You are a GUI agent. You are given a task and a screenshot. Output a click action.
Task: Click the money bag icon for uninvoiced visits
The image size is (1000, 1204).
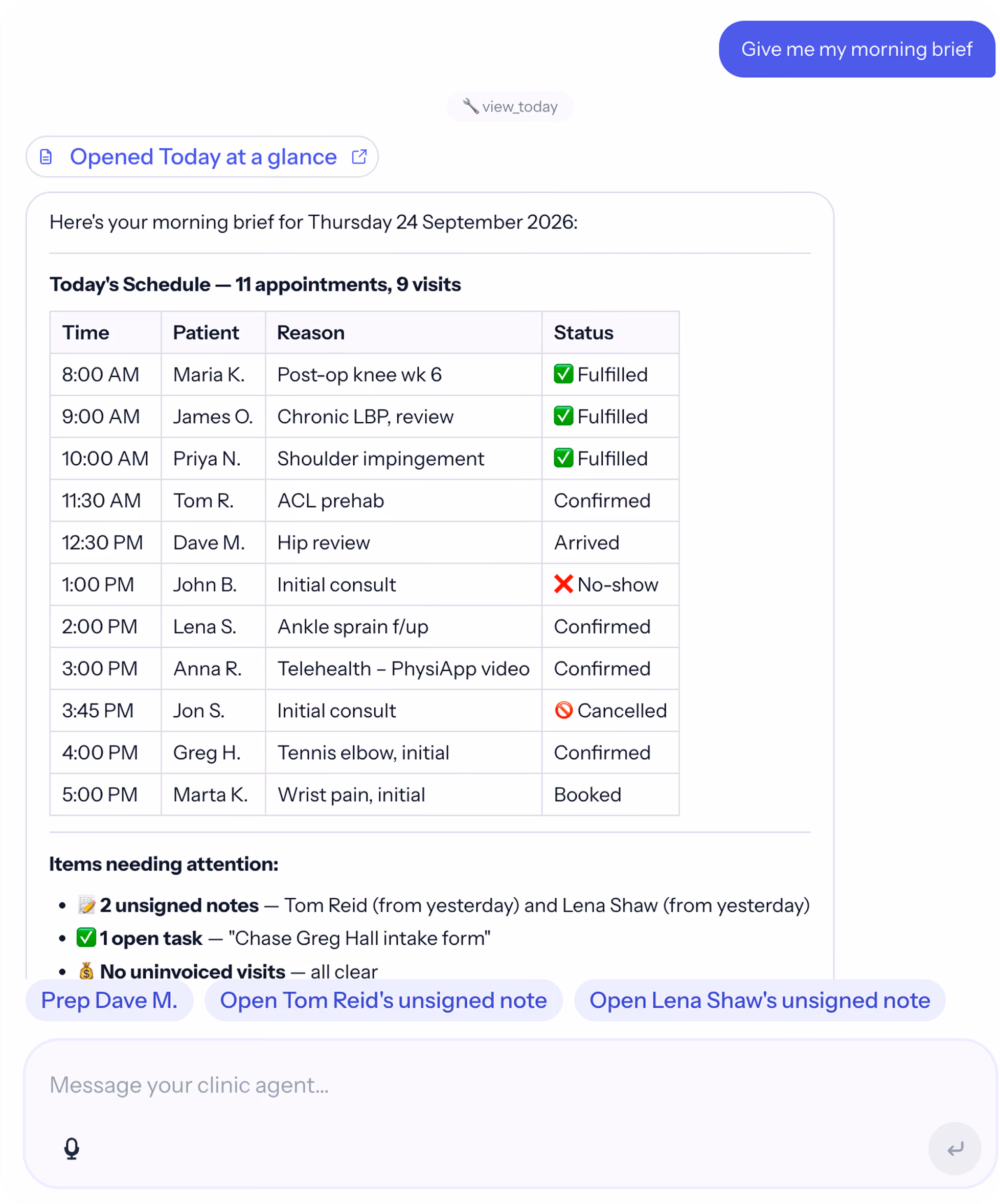click(x=86, y=971)
